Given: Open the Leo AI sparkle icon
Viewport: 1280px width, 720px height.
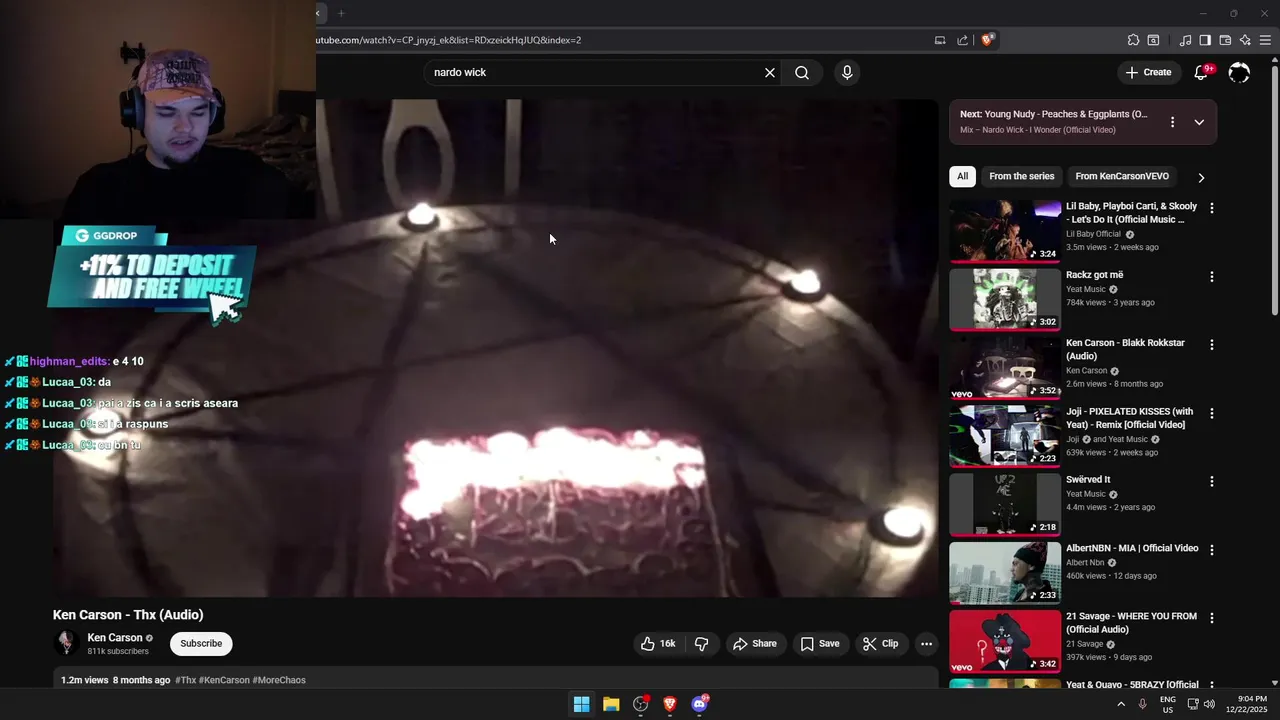Looking at the screenshot, I should click(1245, 40).
